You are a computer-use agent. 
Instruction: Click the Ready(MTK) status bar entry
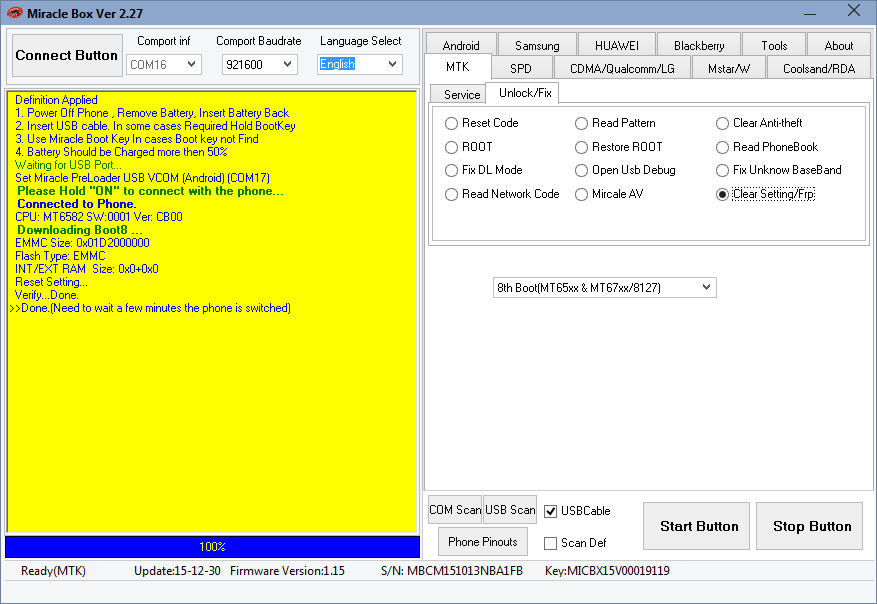[x=53, y=571]
